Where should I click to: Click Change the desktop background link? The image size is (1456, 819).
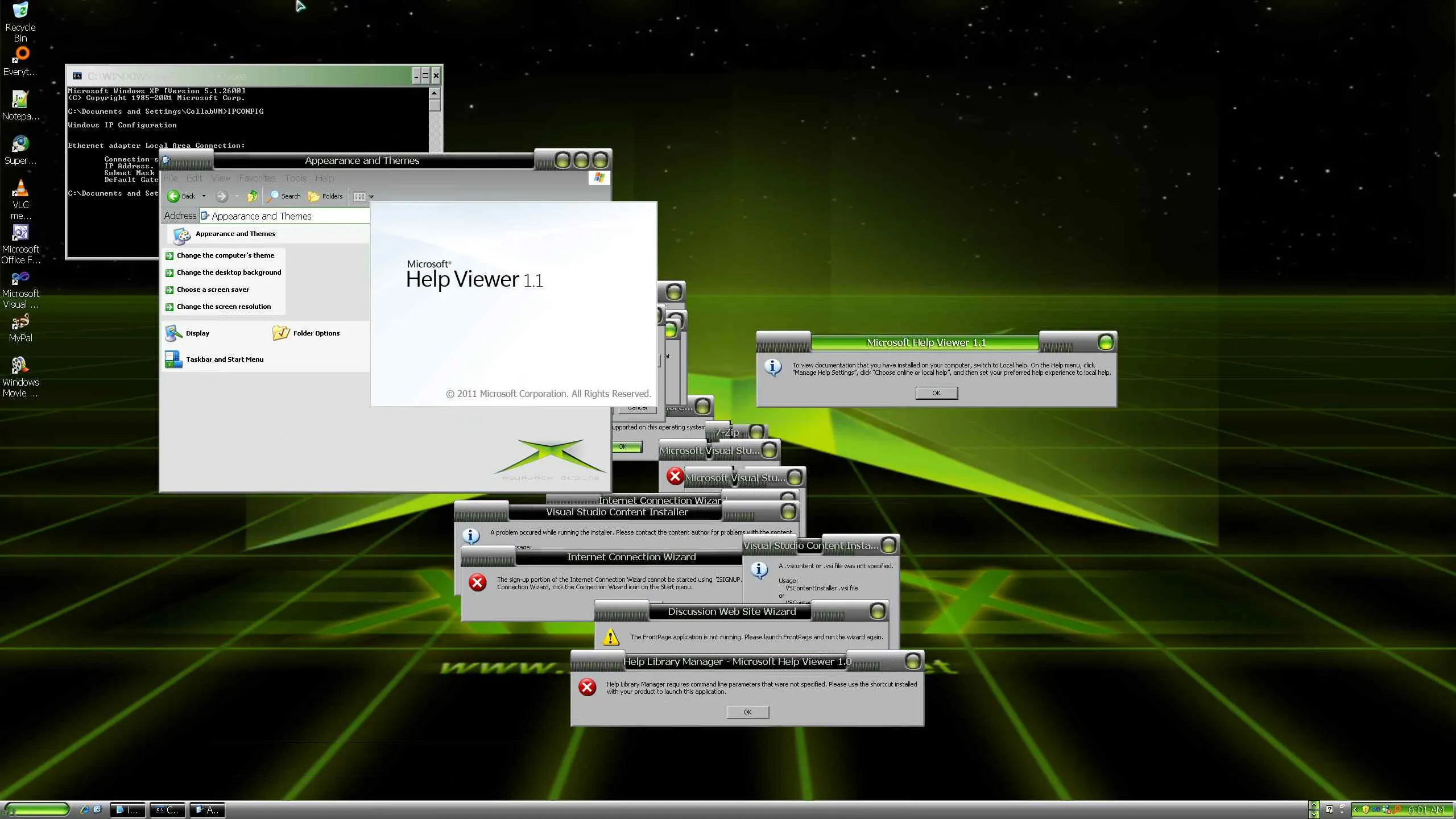click(x=229, y=272)
